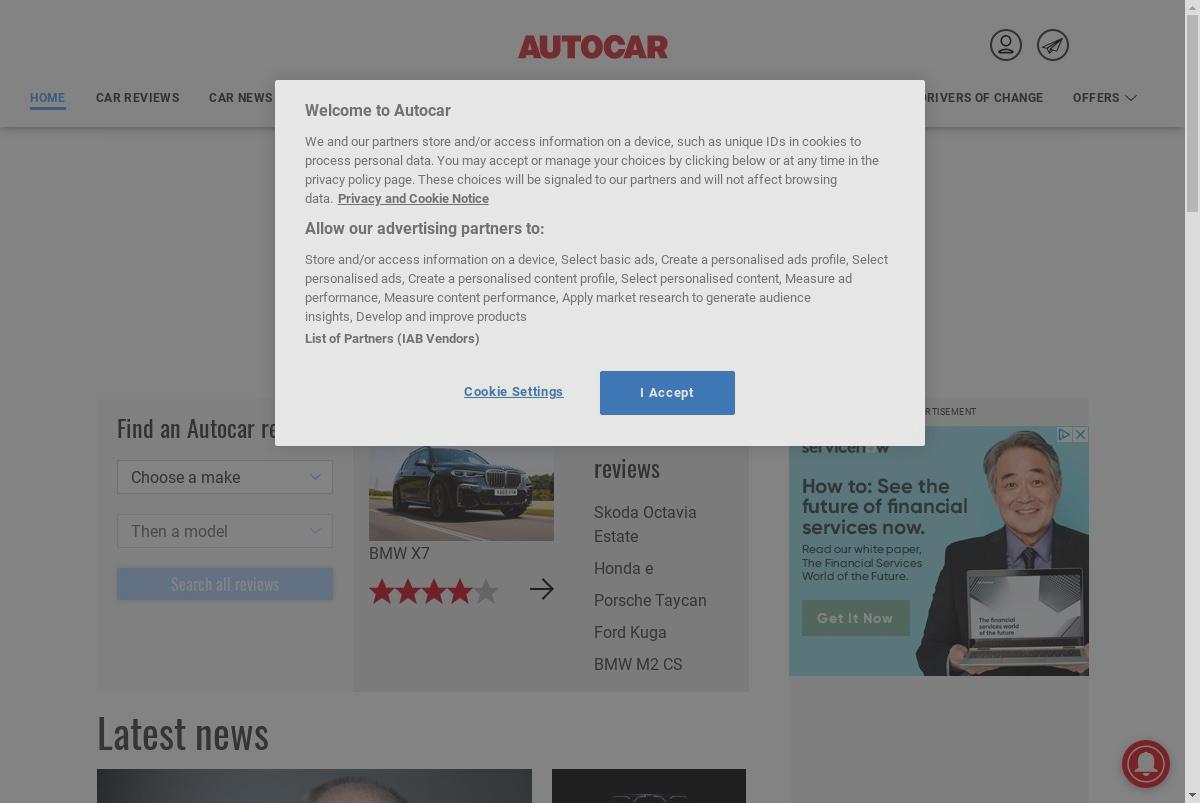Click the BMW X7 title link
1200x803 pixels.
pyautogui.click(x=399, y=553)
